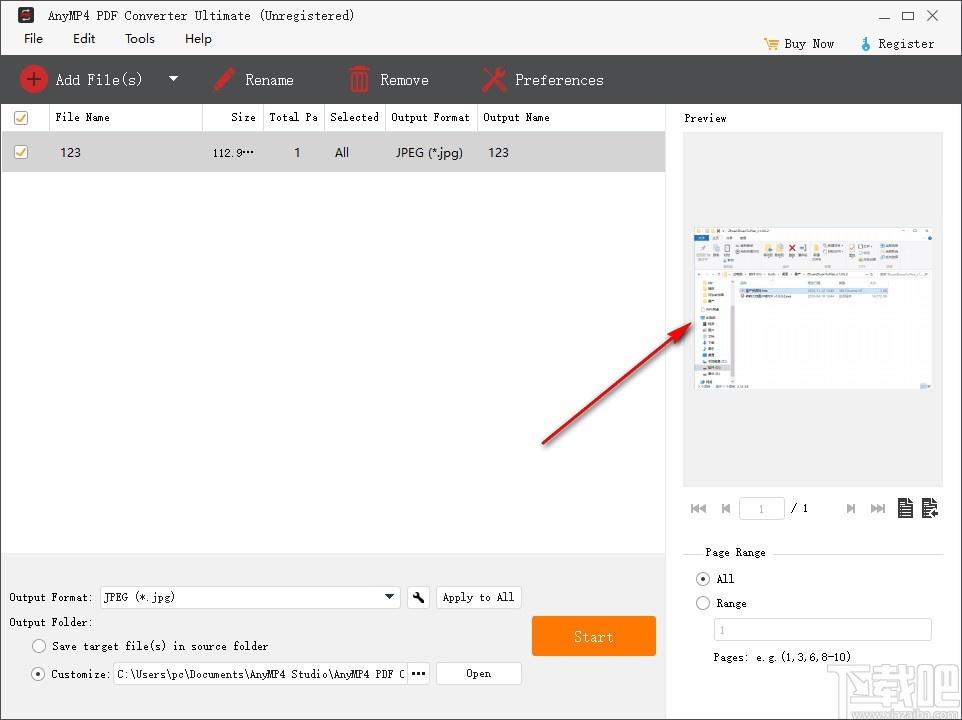Select the Customize output folder radio button
962x720 pixels.
click(38, 674)
